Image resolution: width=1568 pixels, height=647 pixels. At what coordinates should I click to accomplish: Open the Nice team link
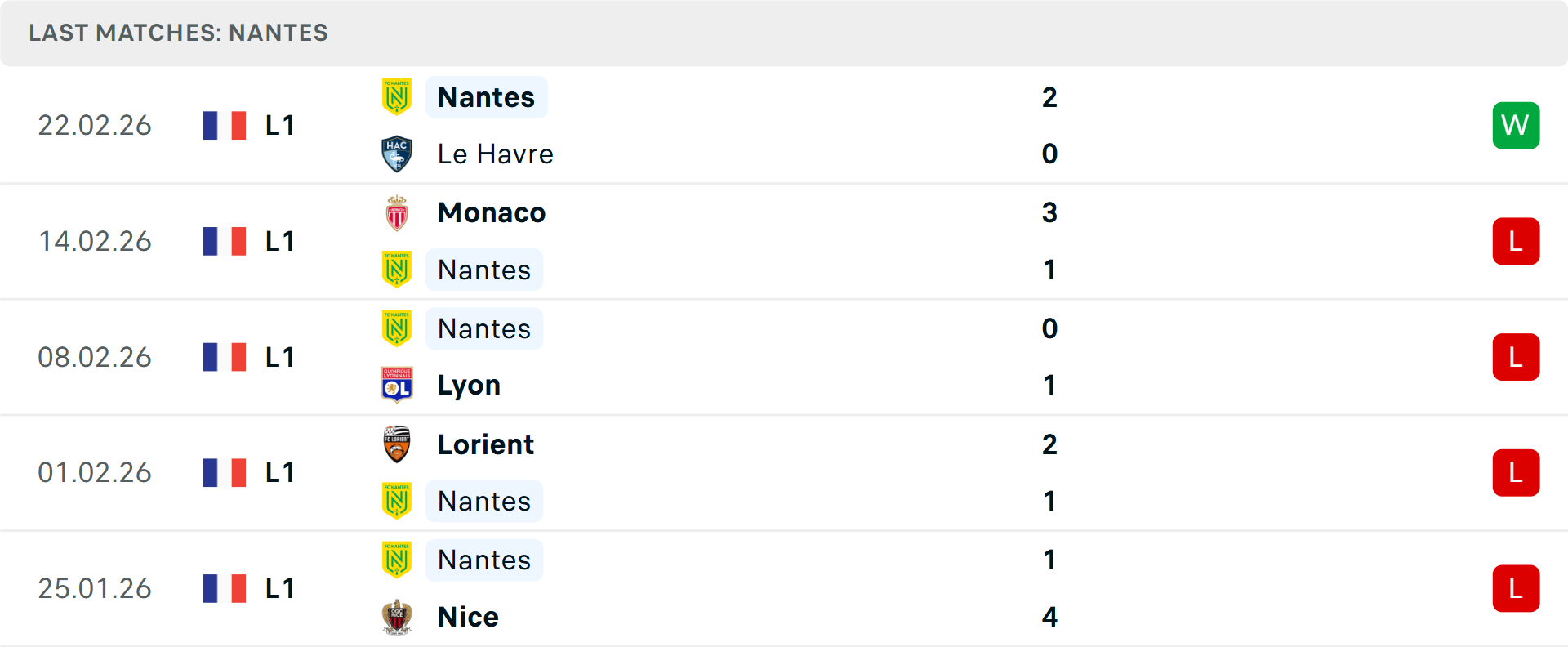click(x=468, y=617)
